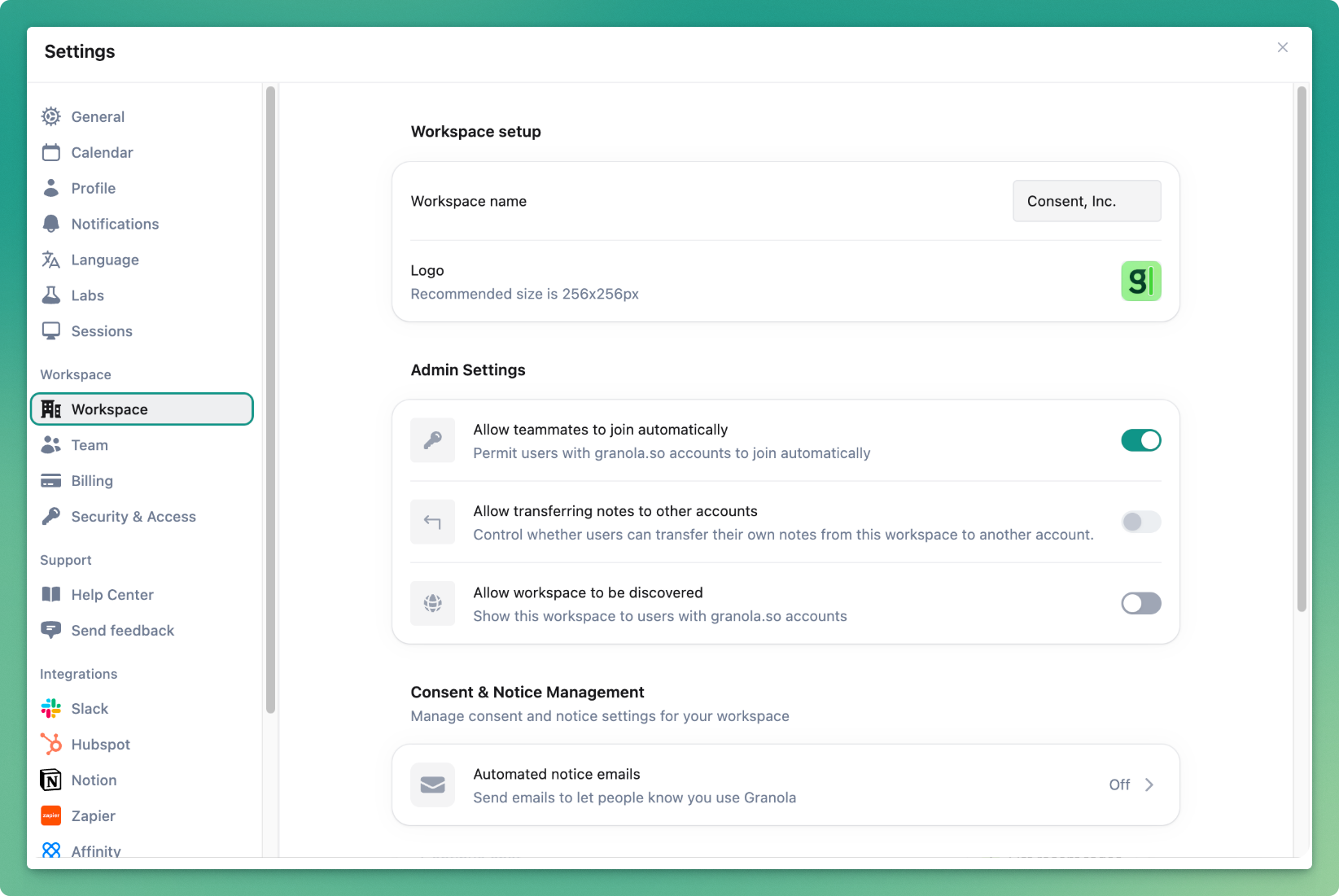The image size is (1339, 896).
Task: Click the Workspace name input field
Action: pyautogui.click(x=1086, y=201)
